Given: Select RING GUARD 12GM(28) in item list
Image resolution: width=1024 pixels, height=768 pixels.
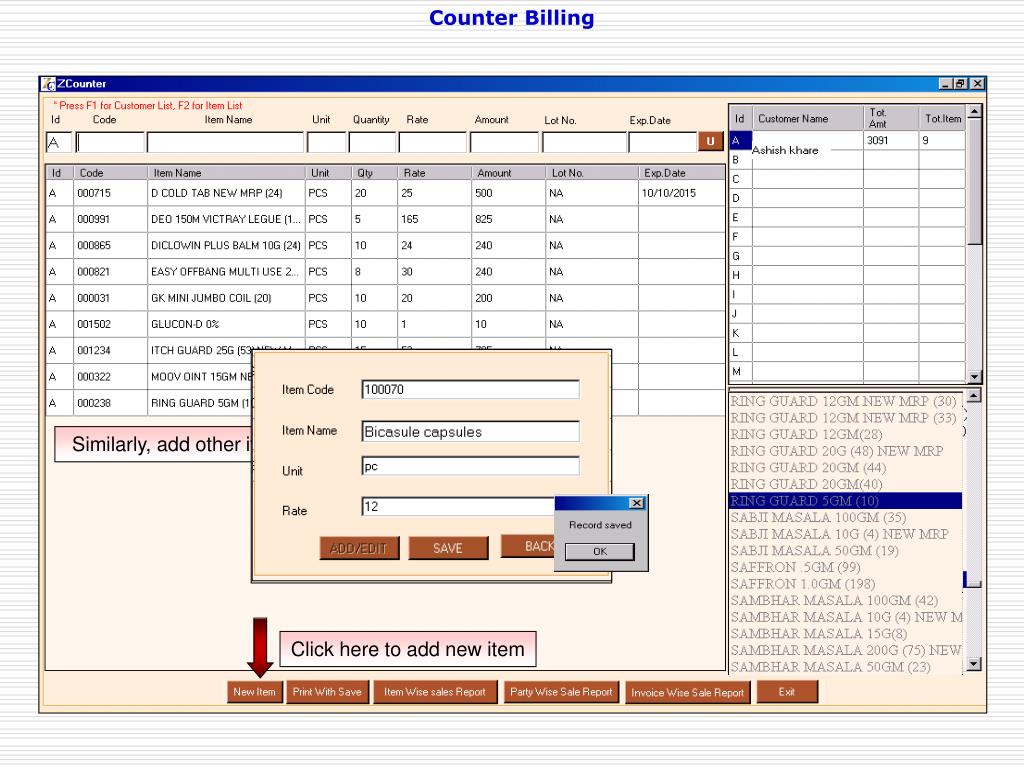Looking at the screenshot, I should click(x=845, y=435).
